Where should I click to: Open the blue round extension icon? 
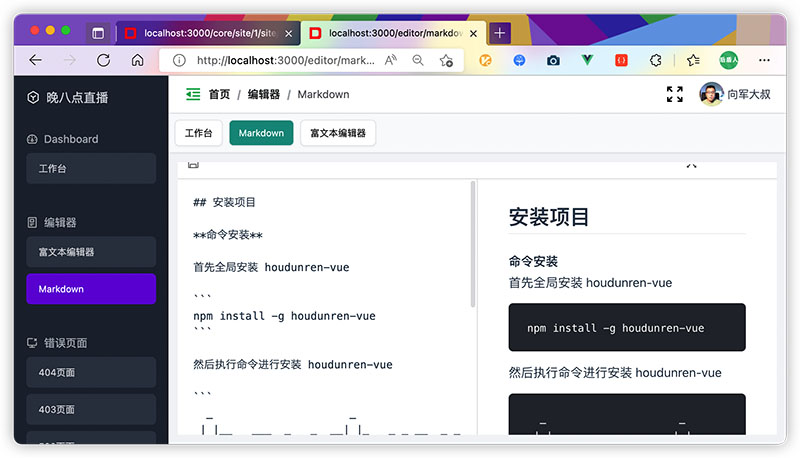click(519, 60)
